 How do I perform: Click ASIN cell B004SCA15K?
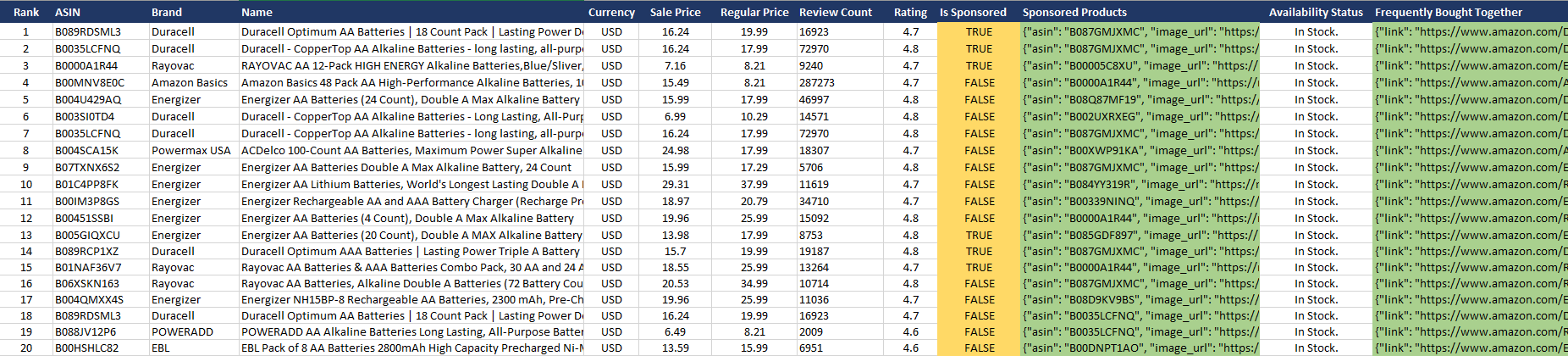pos(100,150)
